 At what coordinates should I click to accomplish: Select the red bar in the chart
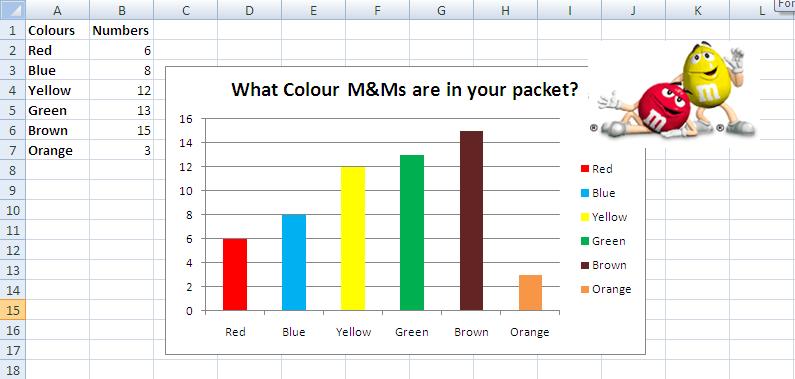(235, 274)
